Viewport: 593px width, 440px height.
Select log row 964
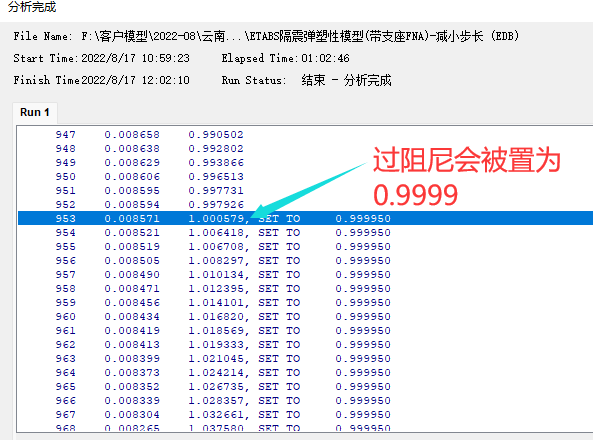click(x=305, y=373)
